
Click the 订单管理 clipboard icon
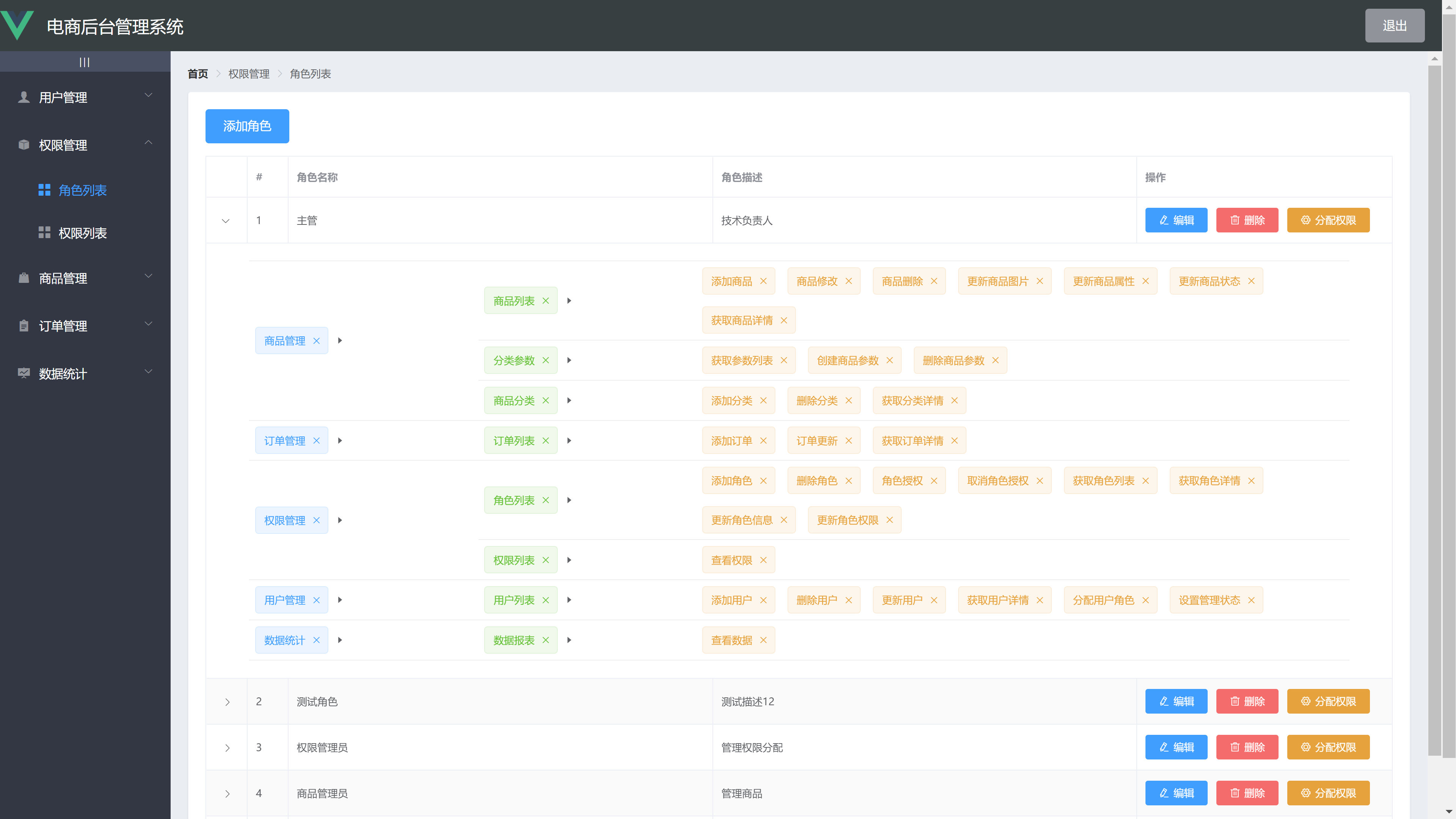(x=24, y=326)
